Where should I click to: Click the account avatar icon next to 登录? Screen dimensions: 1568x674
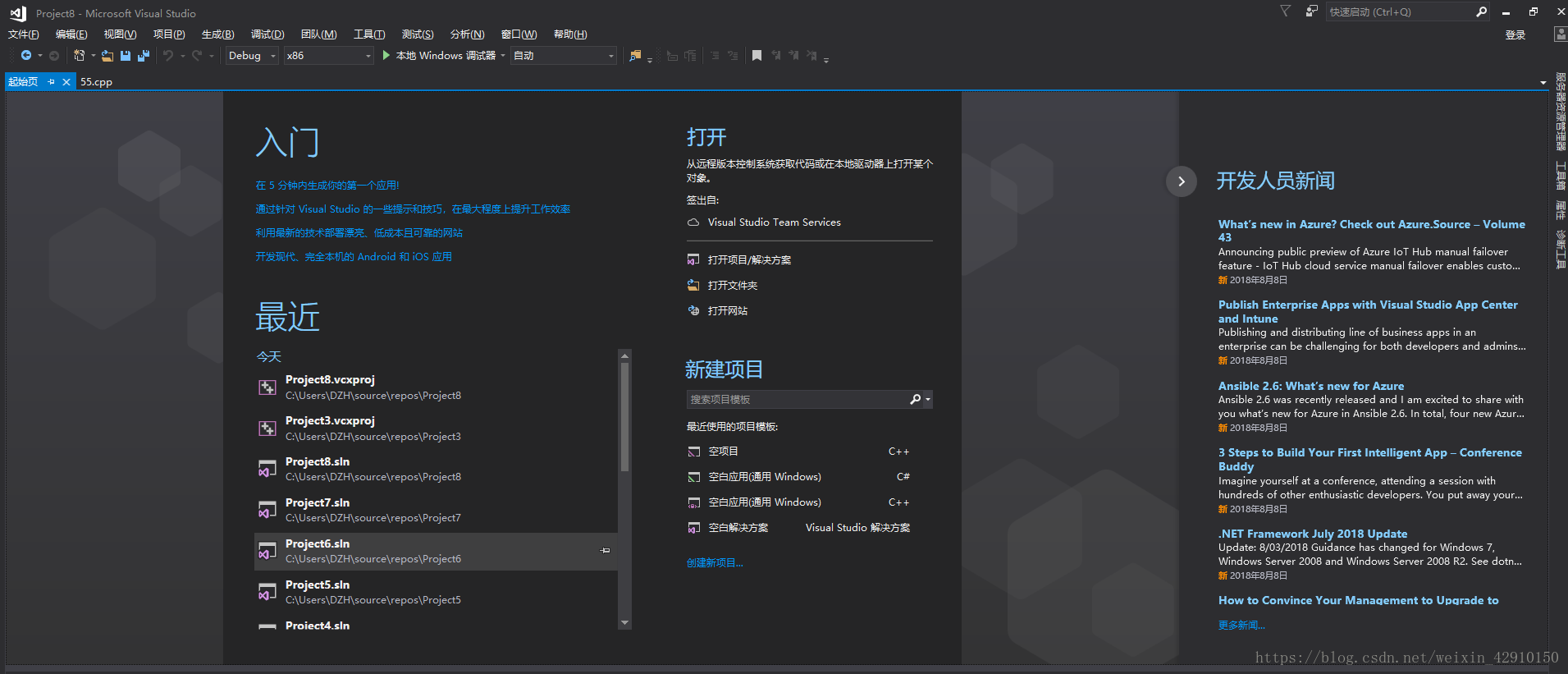(1561, 34)
